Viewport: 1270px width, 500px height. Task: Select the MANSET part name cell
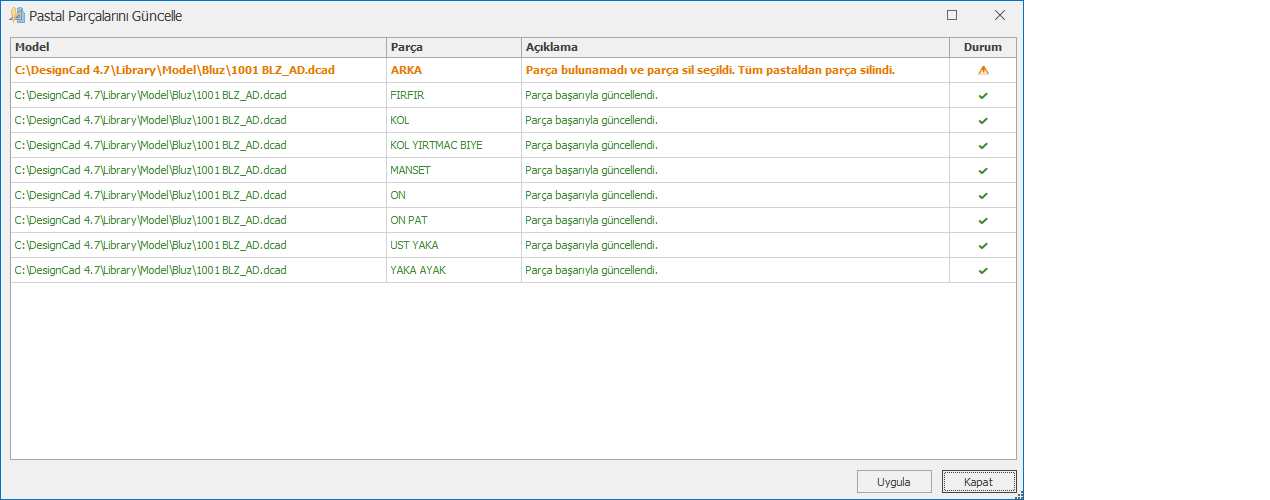[x=410, y=171]
